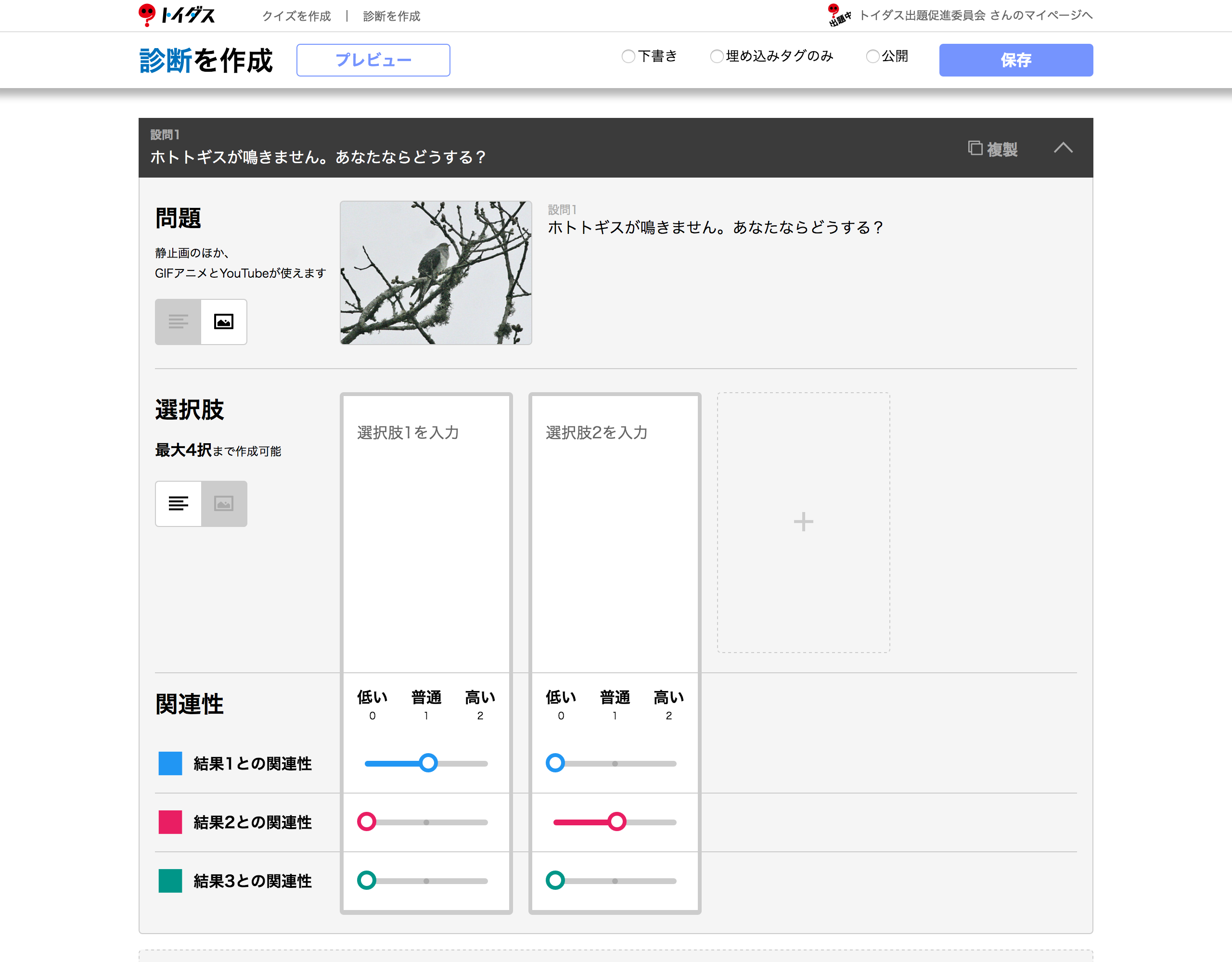Click the トイダス logo
1232x962 pixels.
click(x=177, y=15)
